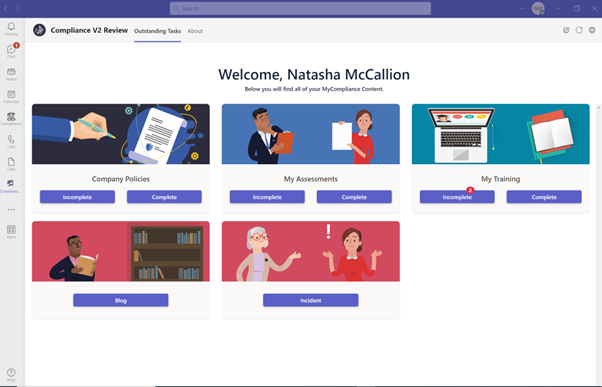Click the Help icon at bottom
Viewport: 602px width, 387px height.
pos(11,374)
